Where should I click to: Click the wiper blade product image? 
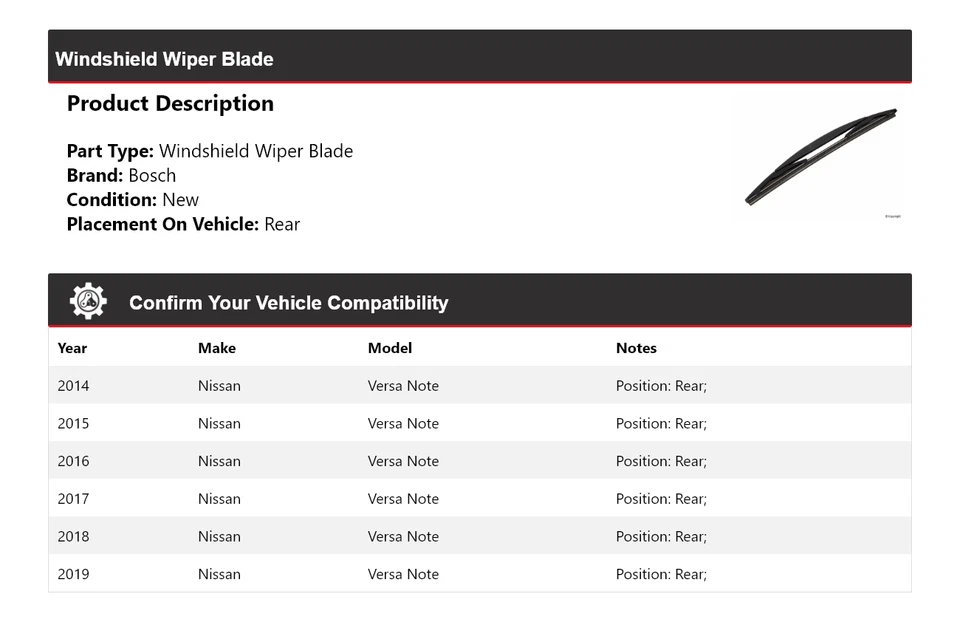pyautogui.click(x=820, y=157)
